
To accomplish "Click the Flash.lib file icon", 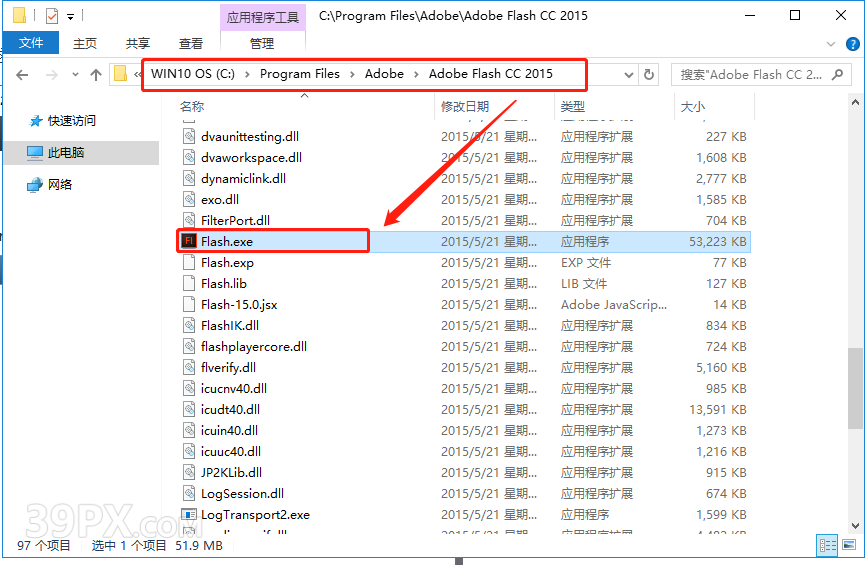I will 189,283.
